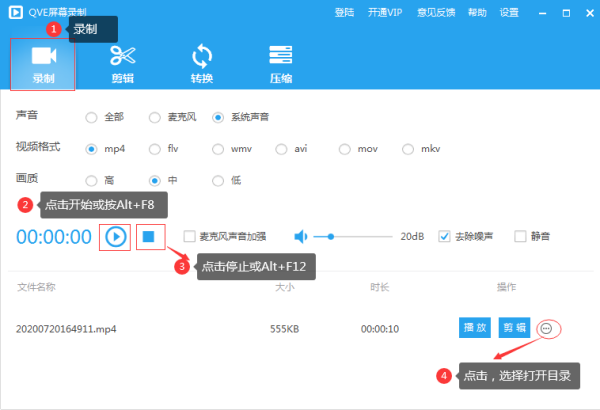Select 麦克风 sound source radio button

(155, 117)
